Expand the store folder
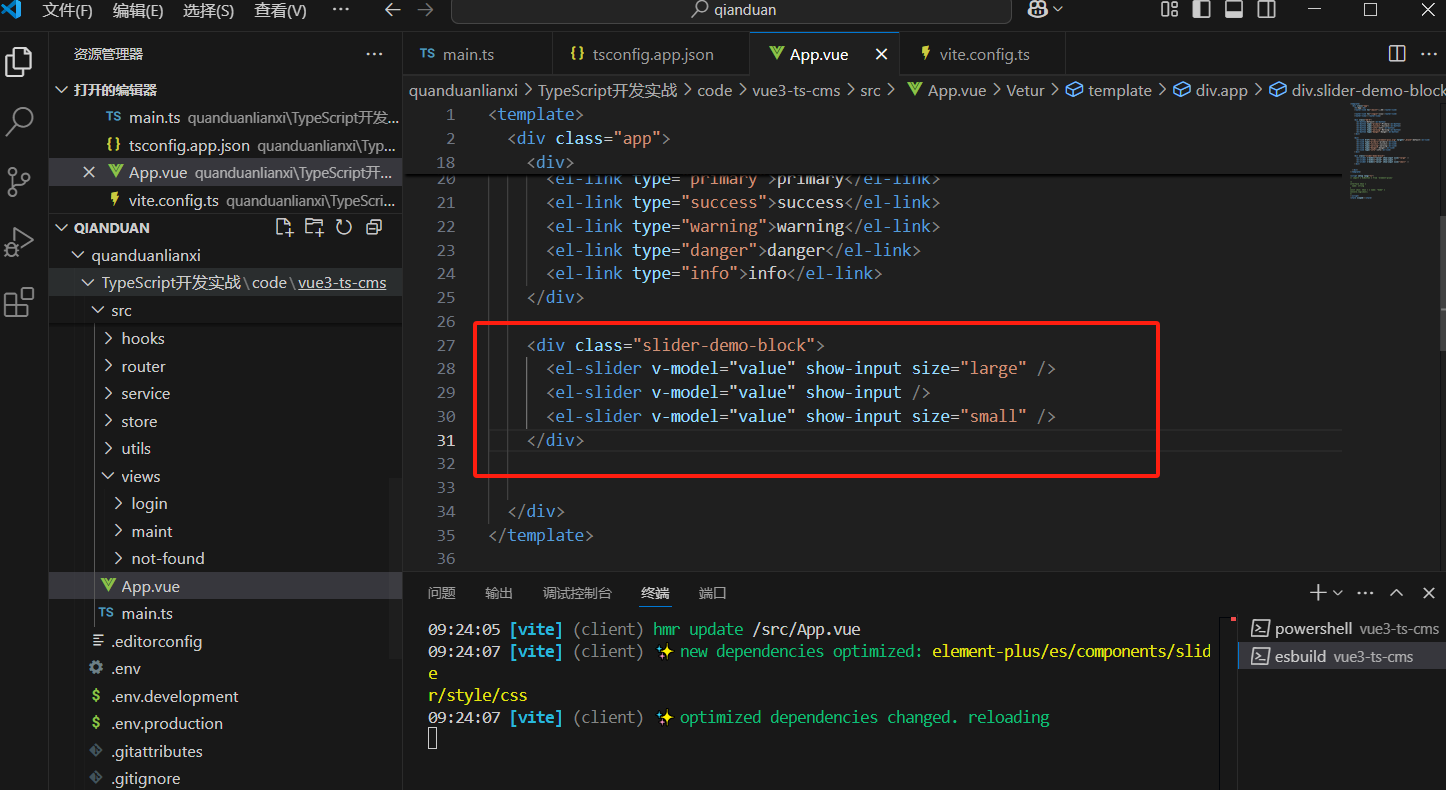This screenshot has width=1446, height=790. pyautogui.click(x=109, y=422)
